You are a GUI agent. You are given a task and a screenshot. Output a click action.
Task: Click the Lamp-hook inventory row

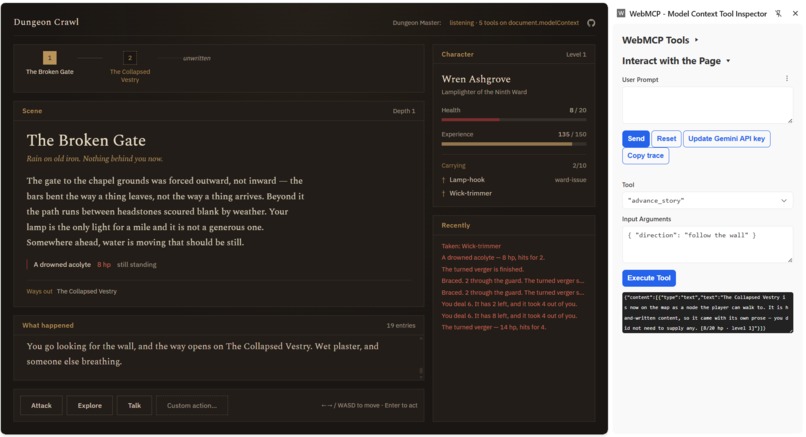tap(514, 180)
